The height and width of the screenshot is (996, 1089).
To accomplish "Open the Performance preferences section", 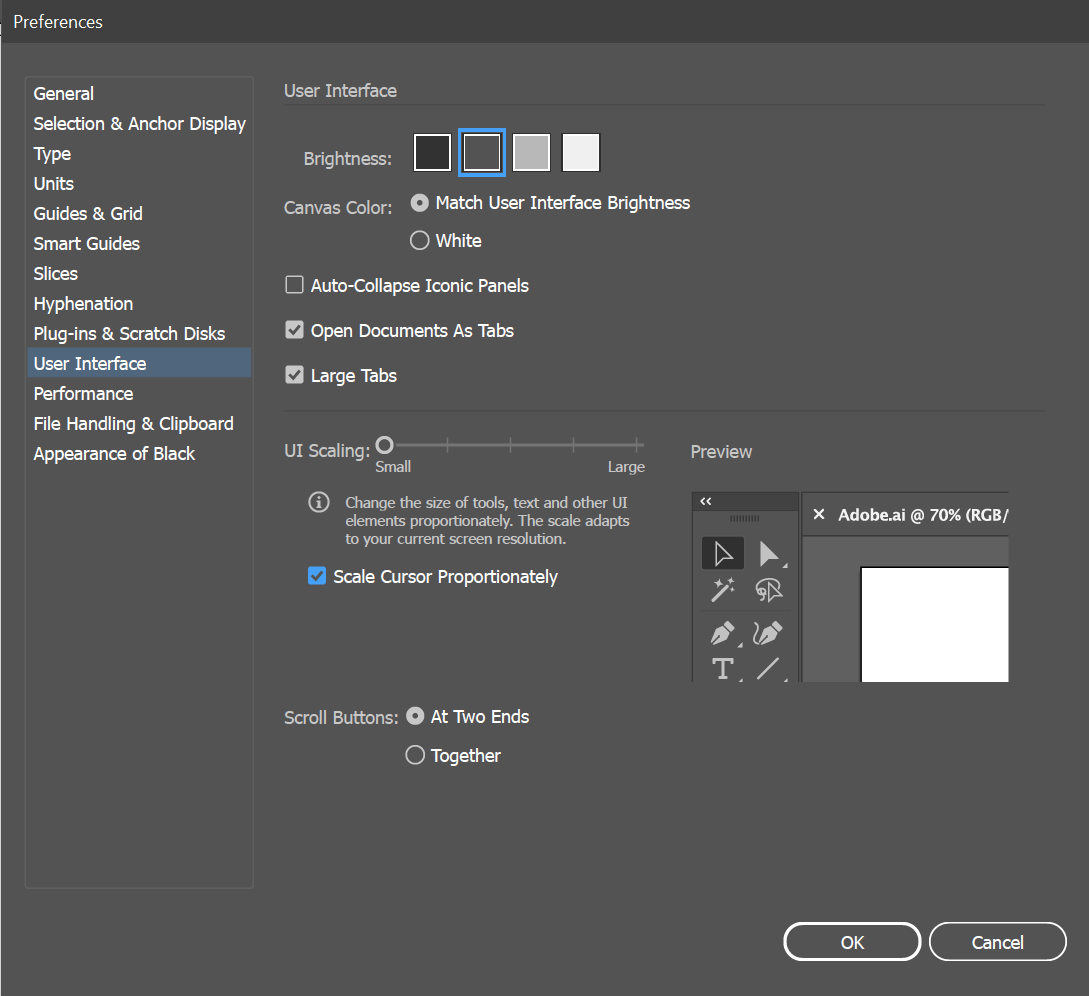I will 83,394.
